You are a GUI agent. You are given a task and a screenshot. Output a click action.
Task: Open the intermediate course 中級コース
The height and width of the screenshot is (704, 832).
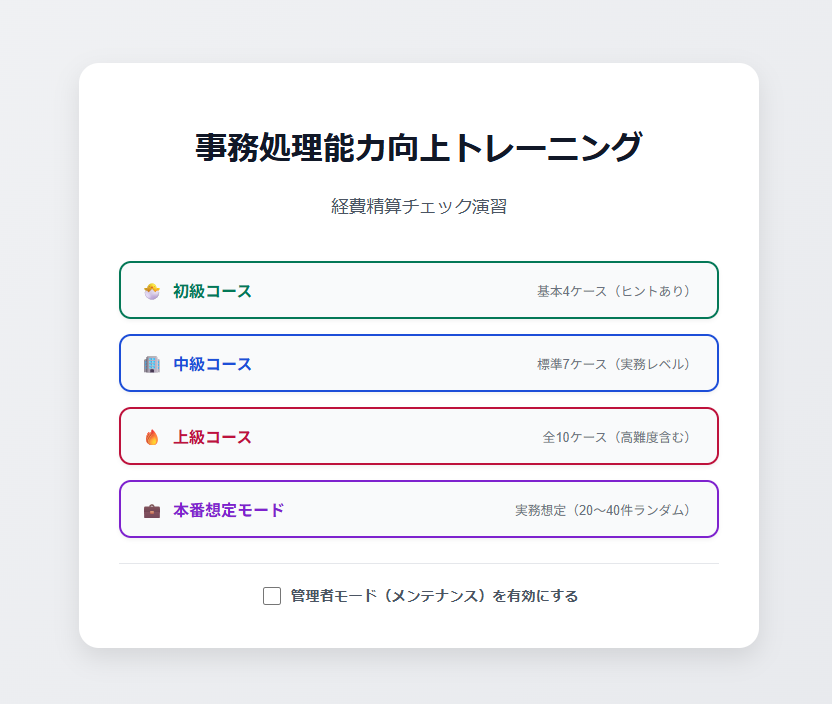point(419,363)
